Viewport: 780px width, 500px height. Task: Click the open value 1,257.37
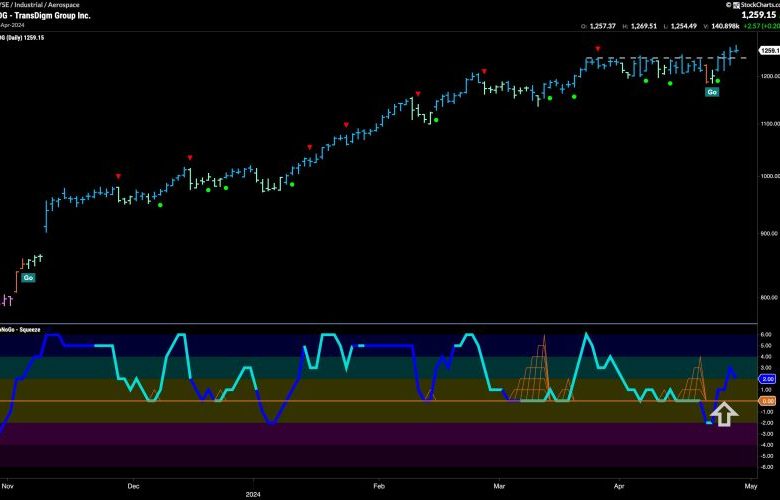point(602,26)
